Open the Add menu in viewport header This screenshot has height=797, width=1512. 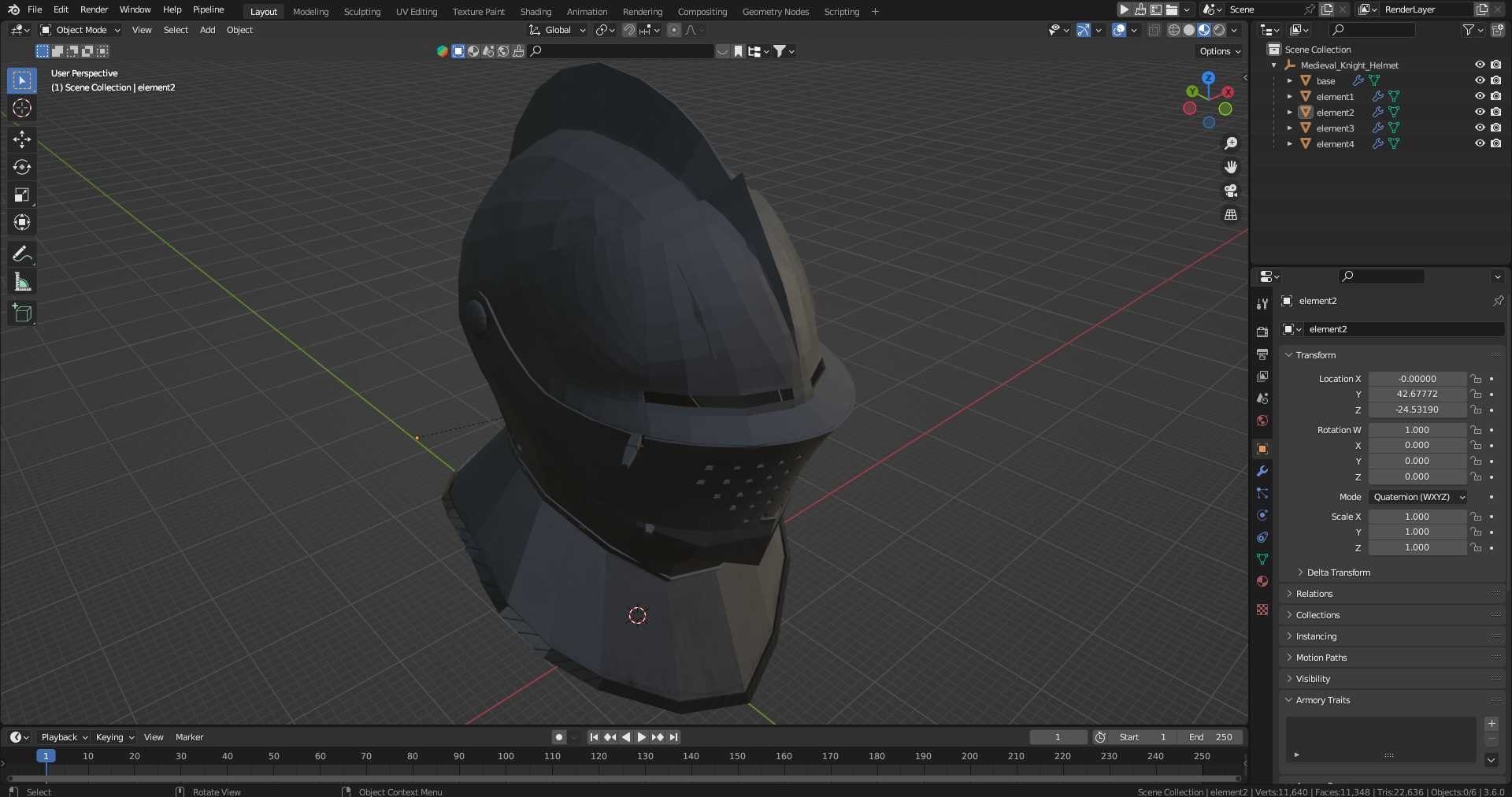pyautogui.click(x=207, y=30)
